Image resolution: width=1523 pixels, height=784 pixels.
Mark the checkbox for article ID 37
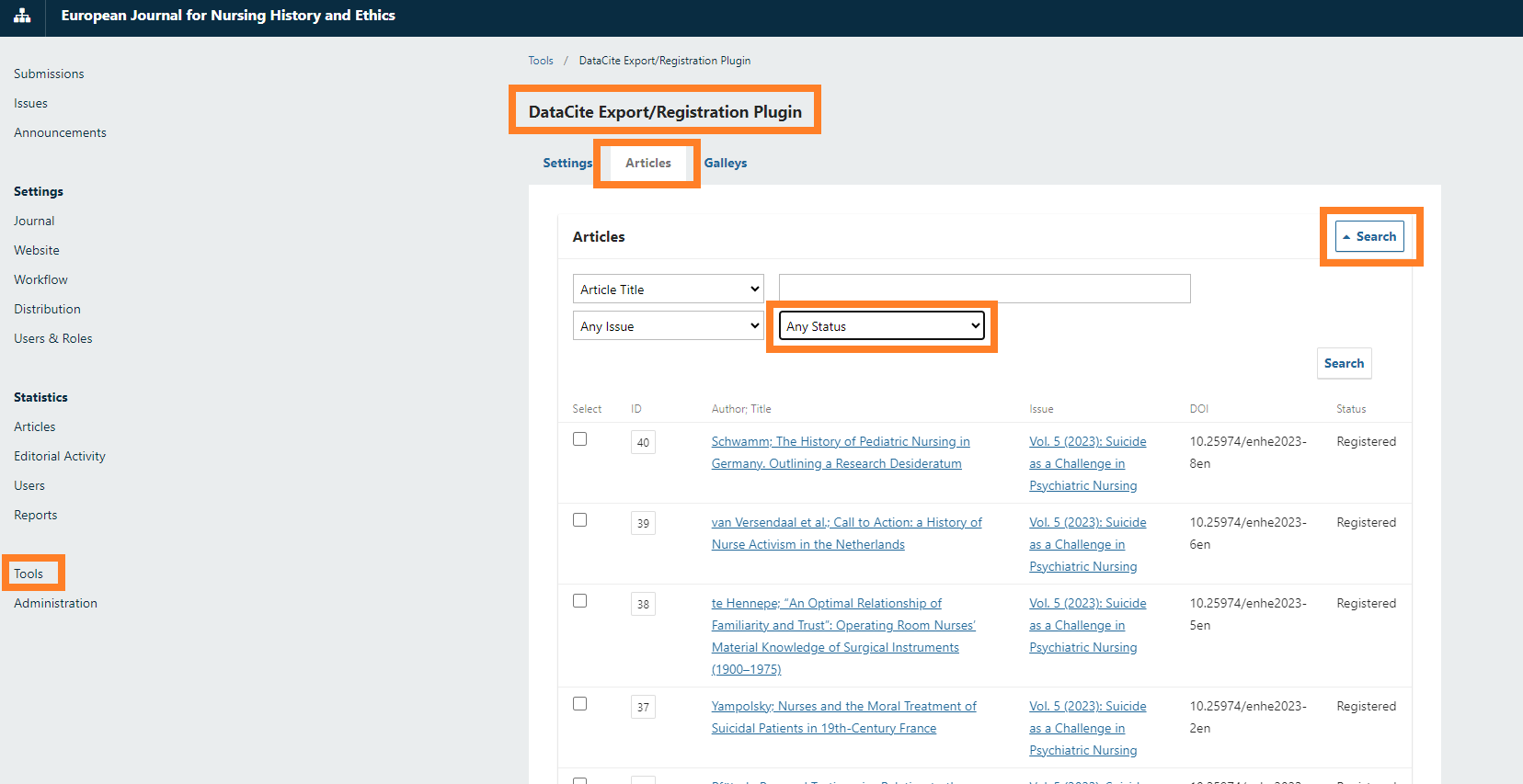pyautogui.click(x=579, y=704)
